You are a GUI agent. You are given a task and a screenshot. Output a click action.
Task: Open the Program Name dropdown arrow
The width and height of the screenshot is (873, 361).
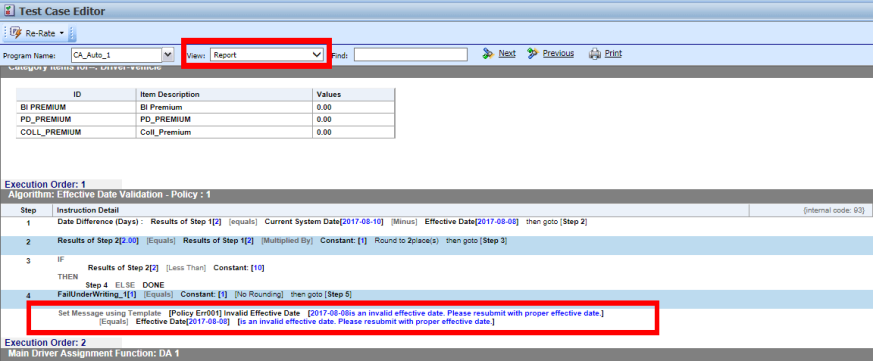point(168,54)
